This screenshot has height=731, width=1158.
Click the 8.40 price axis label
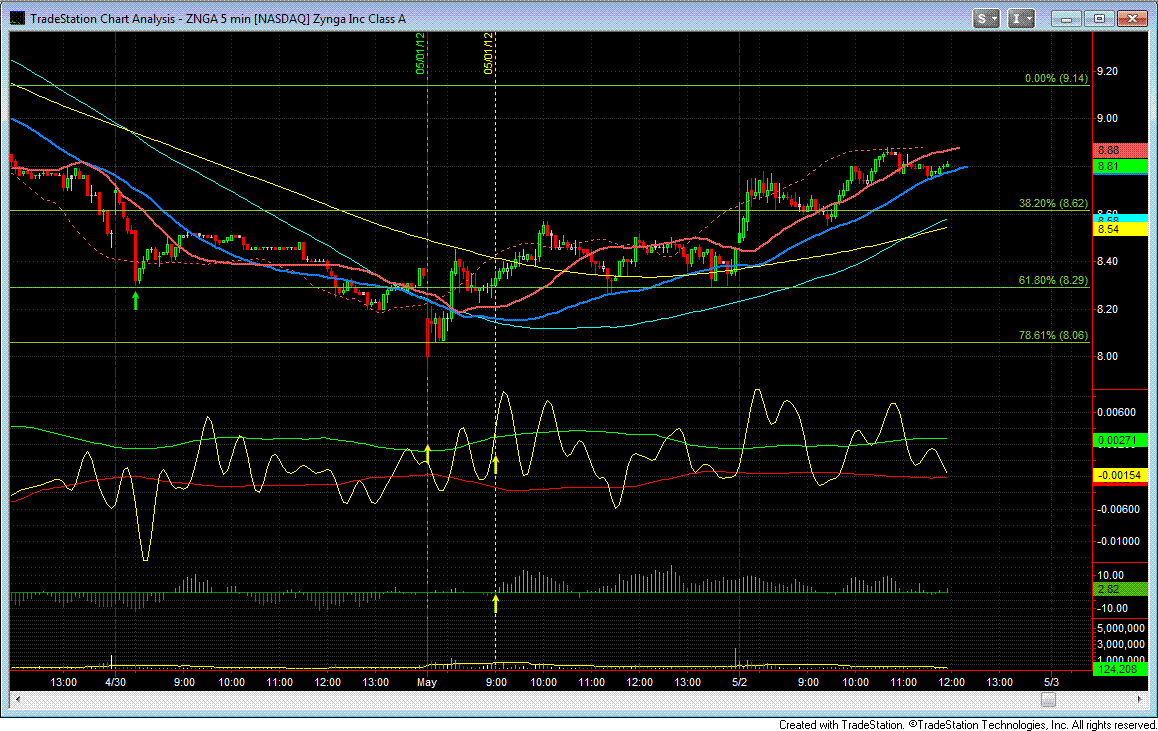[x=1107, y=261]
